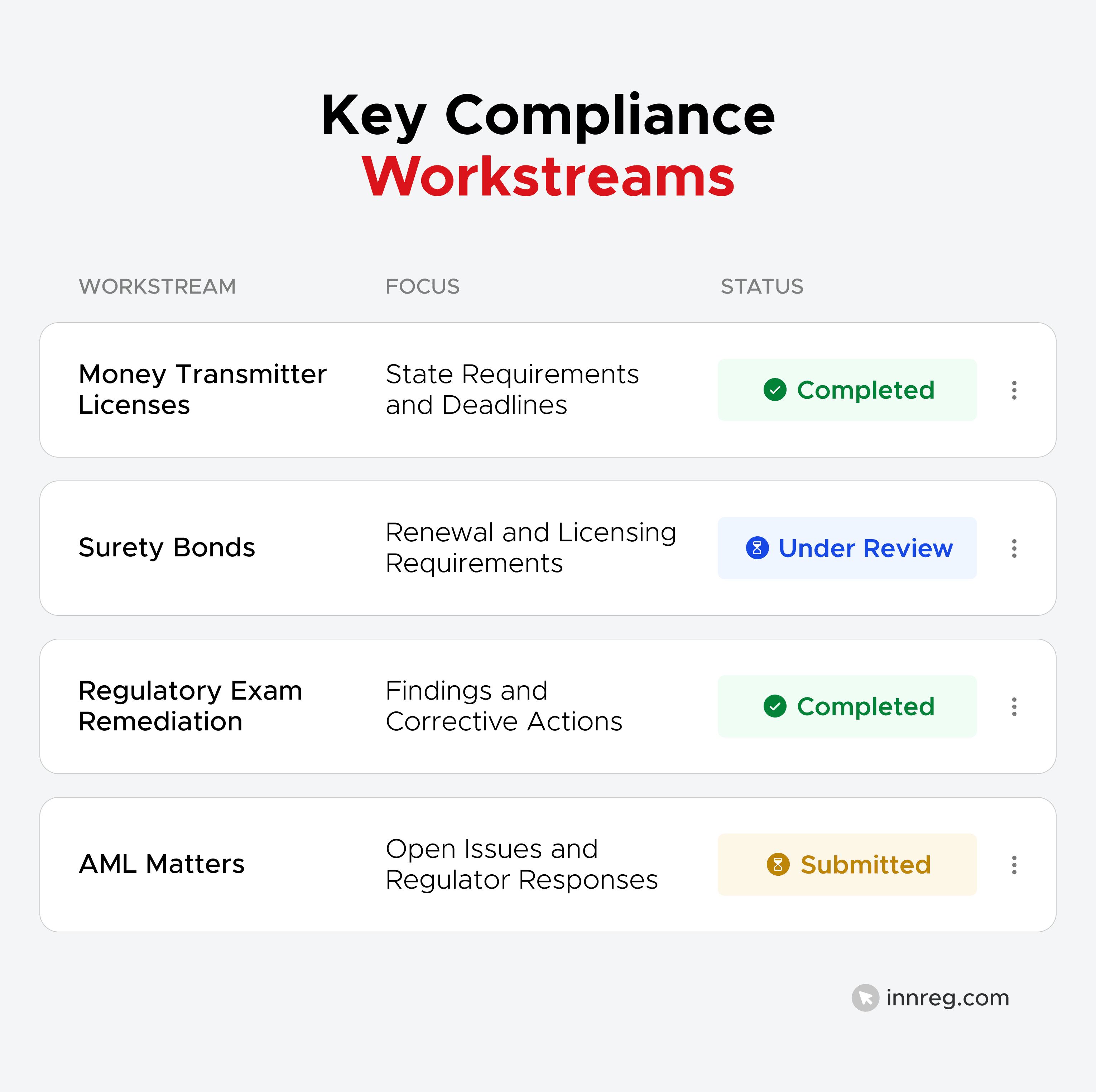Click the green checkmark icon in Regulatory Exam Remediation row

pos(775,706)
